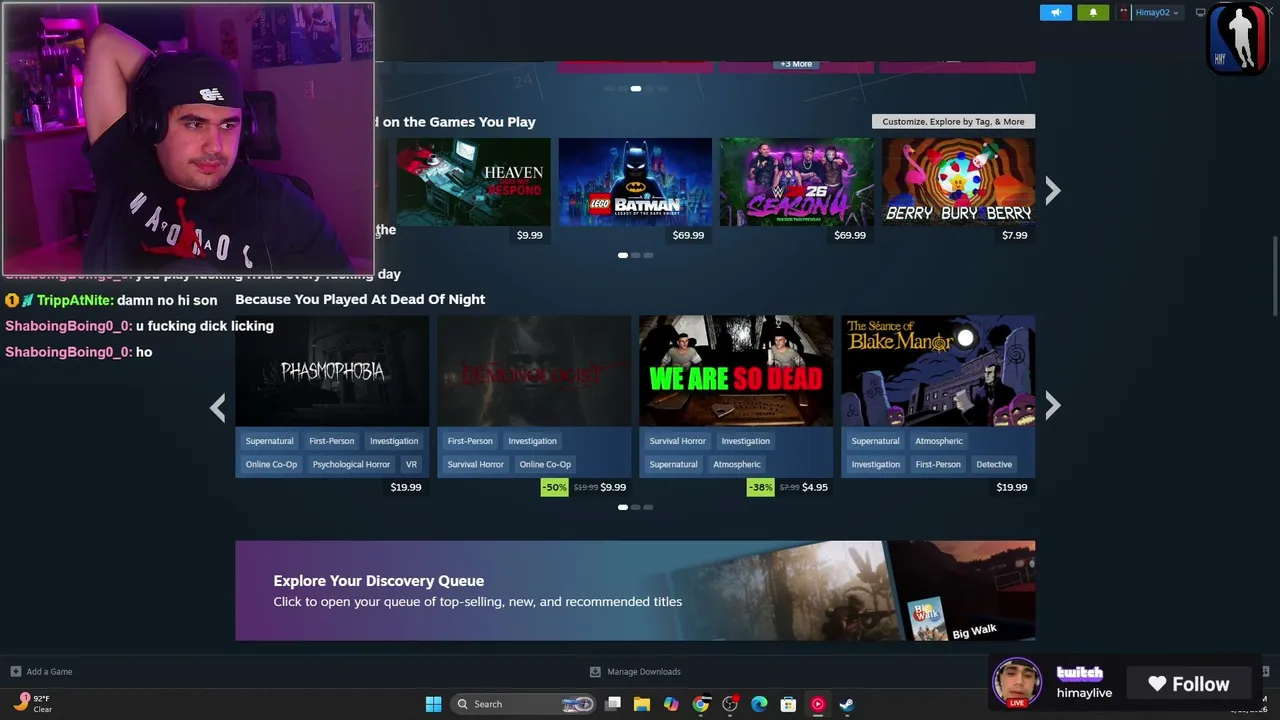The image size is (1280, 720).
Task: Click the $7.99 price under Berry Bury Berry
Action: pos(1014,235)
